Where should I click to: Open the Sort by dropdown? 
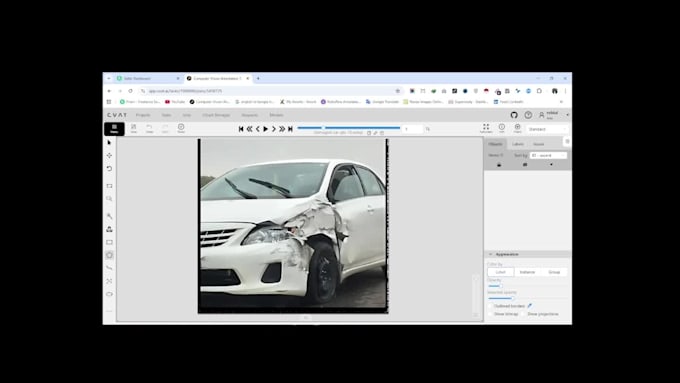point(548,155)
